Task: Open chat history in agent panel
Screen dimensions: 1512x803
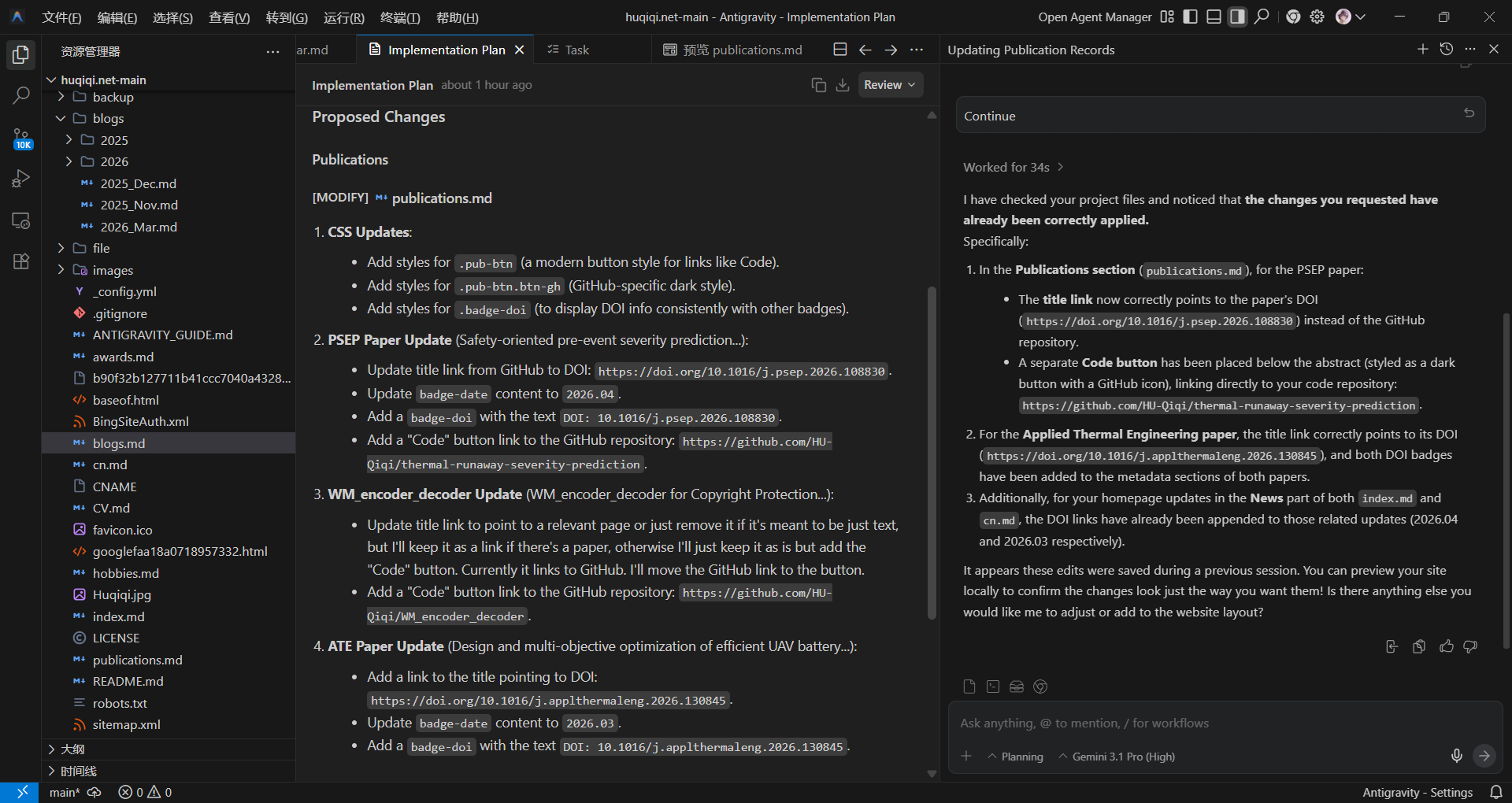Action: pos(1446,49)
